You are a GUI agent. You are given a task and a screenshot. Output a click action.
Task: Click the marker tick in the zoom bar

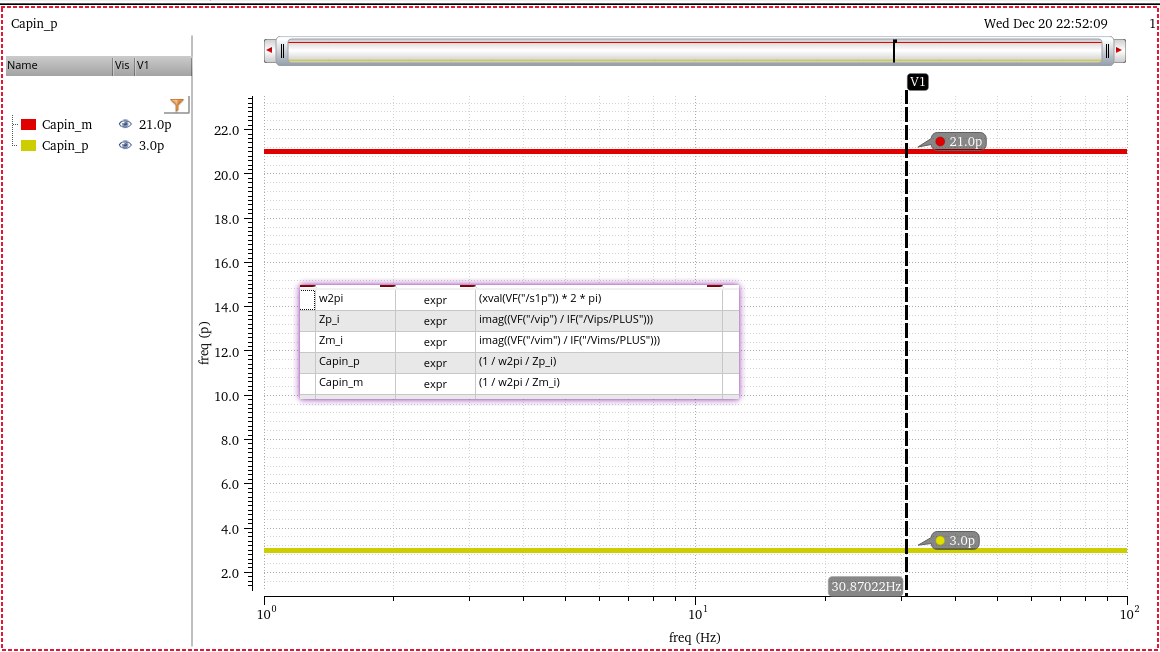click(x=894, y=50)
